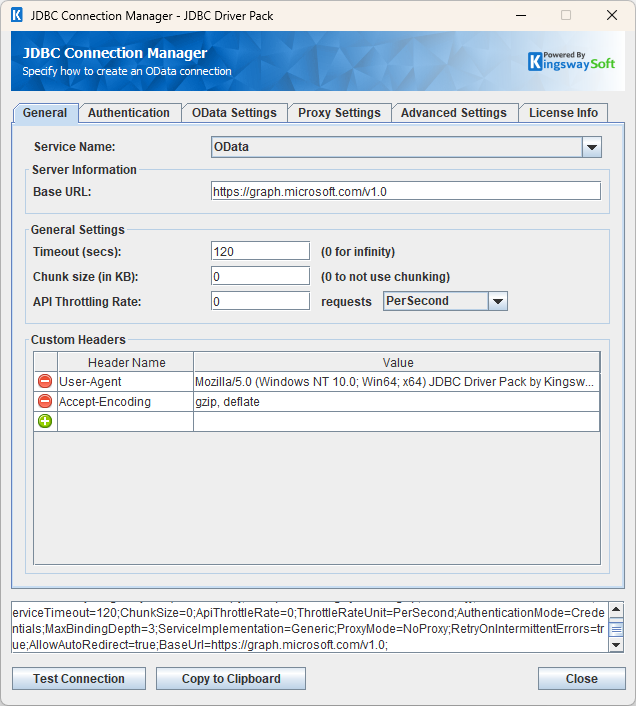Screen dimensions: 636x706
Task: Click the Chunk size input field
Action: tap(260, 276)
